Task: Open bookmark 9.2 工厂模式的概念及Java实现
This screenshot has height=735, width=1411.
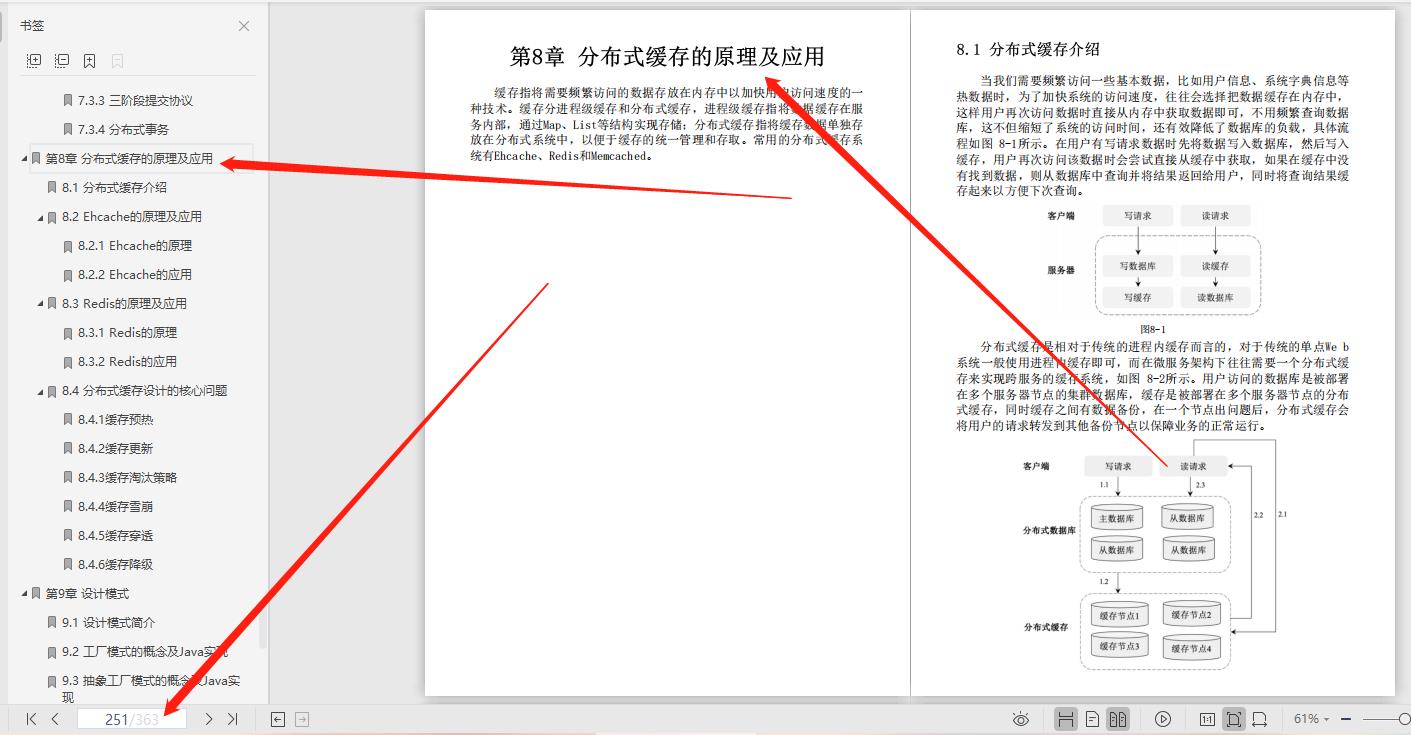Action: [x=145, y=651]
